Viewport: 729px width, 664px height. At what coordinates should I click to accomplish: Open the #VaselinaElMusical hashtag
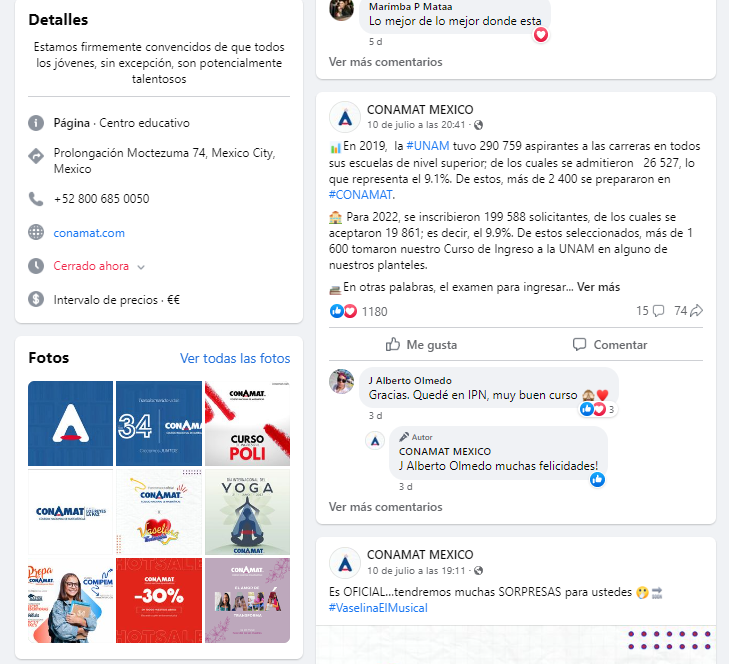[x=378, y=608]
